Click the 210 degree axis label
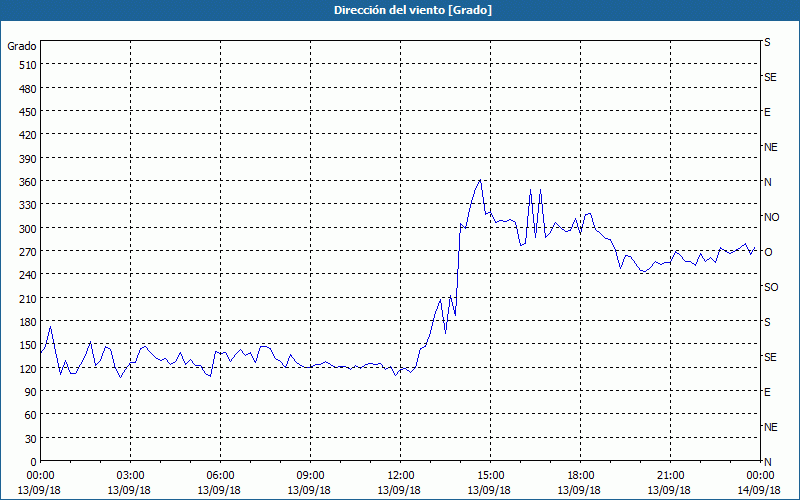 point(28,298)
